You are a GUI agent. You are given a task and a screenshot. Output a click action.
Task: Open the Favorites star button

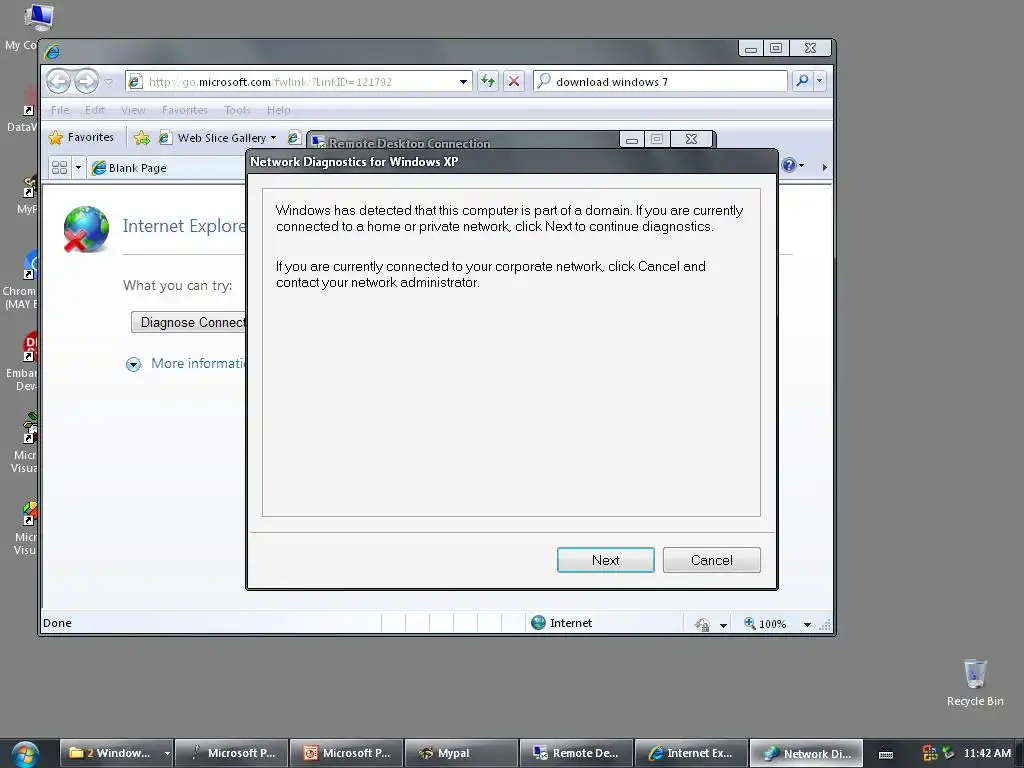click(x=82, y=137)
